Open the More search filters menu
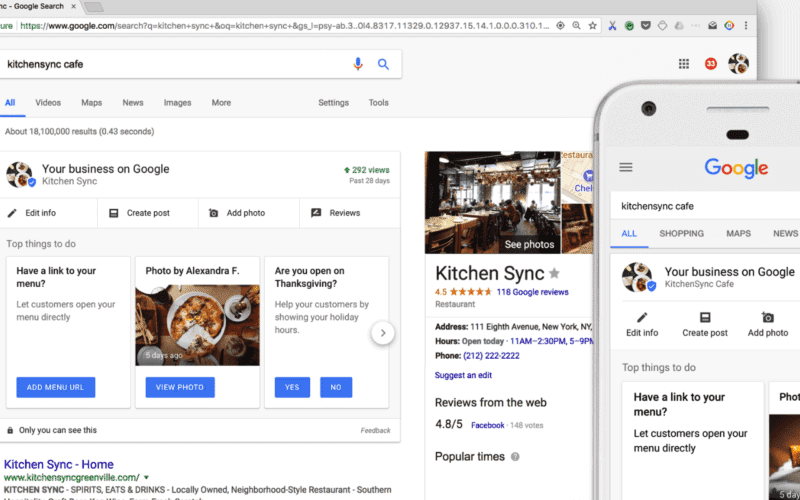Image resolution: width=800 pixels, height=500 pixels. [221, 103]
